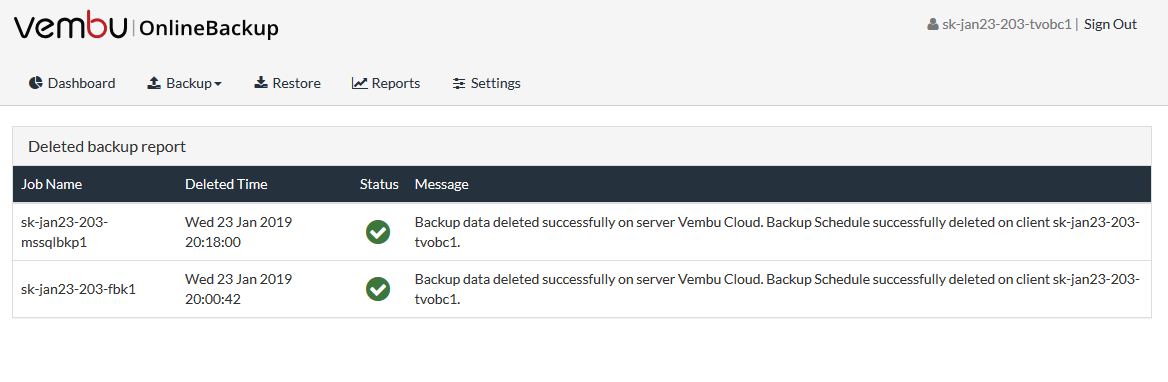Expand the Backup dropdown caret
This screenshot has width=1168, height=382.
point(218,84)
